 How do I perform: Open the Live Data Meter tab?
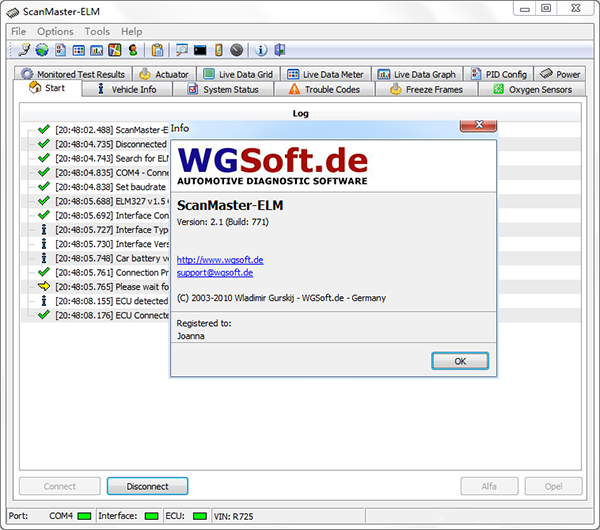pyautogui.click(x=325, y=74)
